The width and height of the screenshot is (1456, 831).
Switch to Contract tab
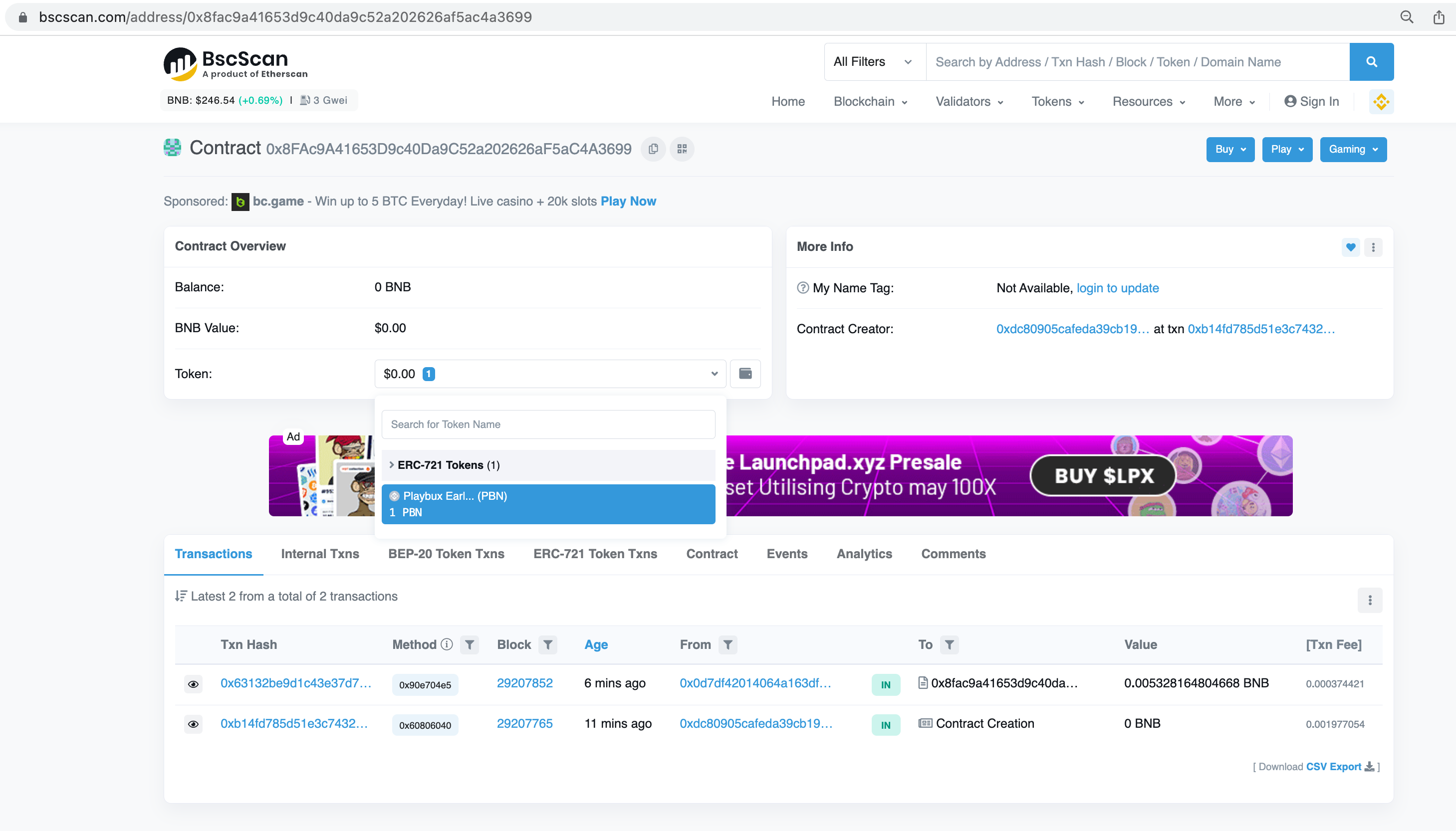coord(712,554)
